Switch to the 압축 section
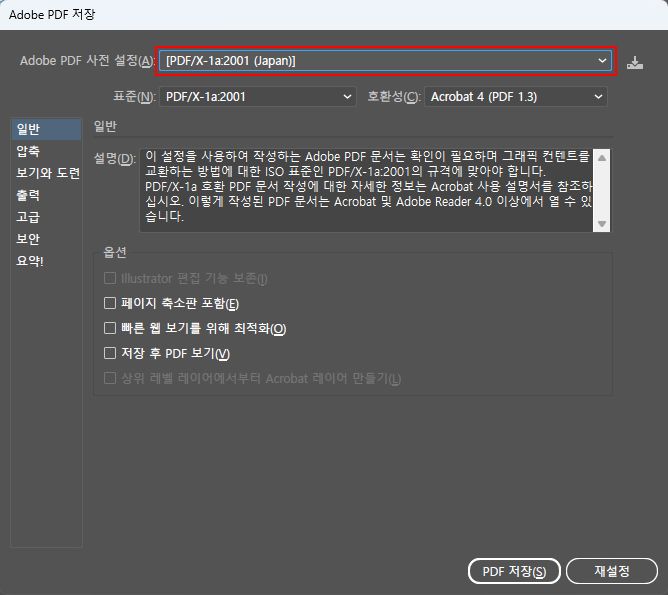The height and width of the screenshot is (595, 668). (28, 151)
